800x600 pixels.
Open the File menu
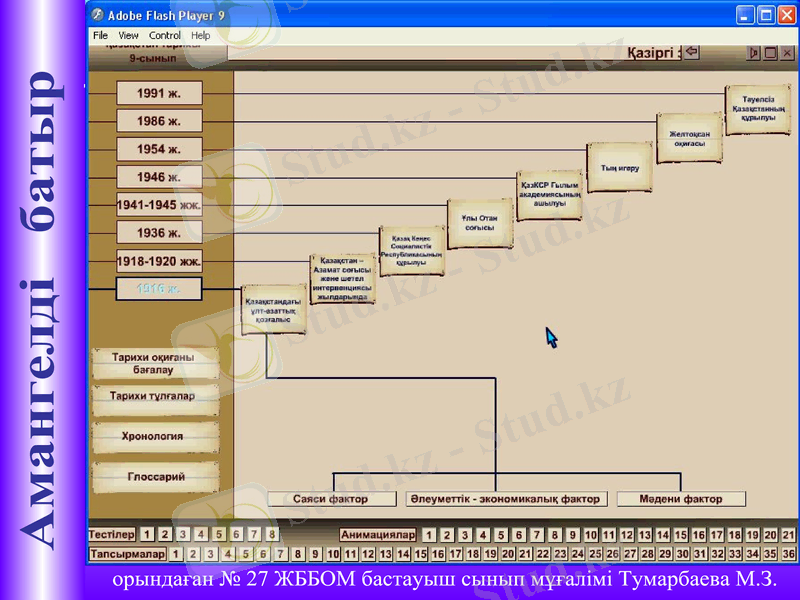(100, 35)
